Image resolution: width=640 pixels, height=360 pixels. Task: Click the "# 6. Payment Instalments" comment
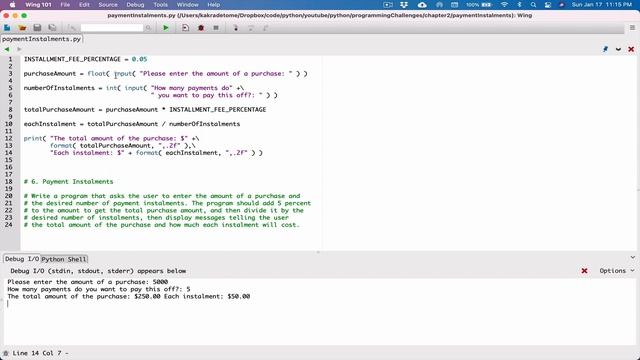(68, 182)
